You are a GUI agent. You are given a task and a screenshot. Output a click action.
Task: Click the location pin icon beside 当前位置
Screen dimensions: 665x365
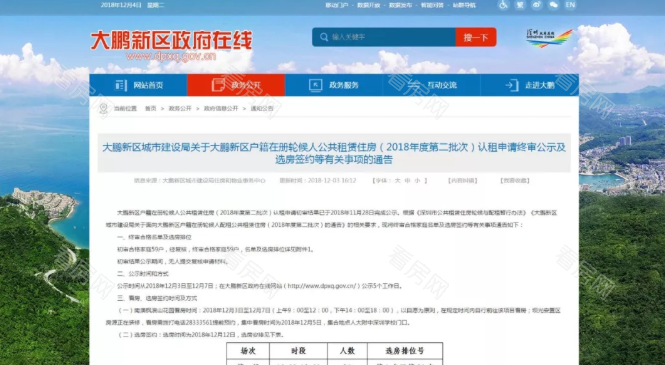[x=103, y=109]
